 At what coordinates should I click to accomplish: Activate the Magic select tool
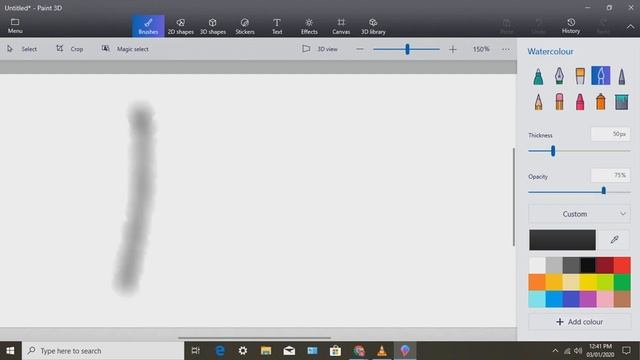click(125, 49)
